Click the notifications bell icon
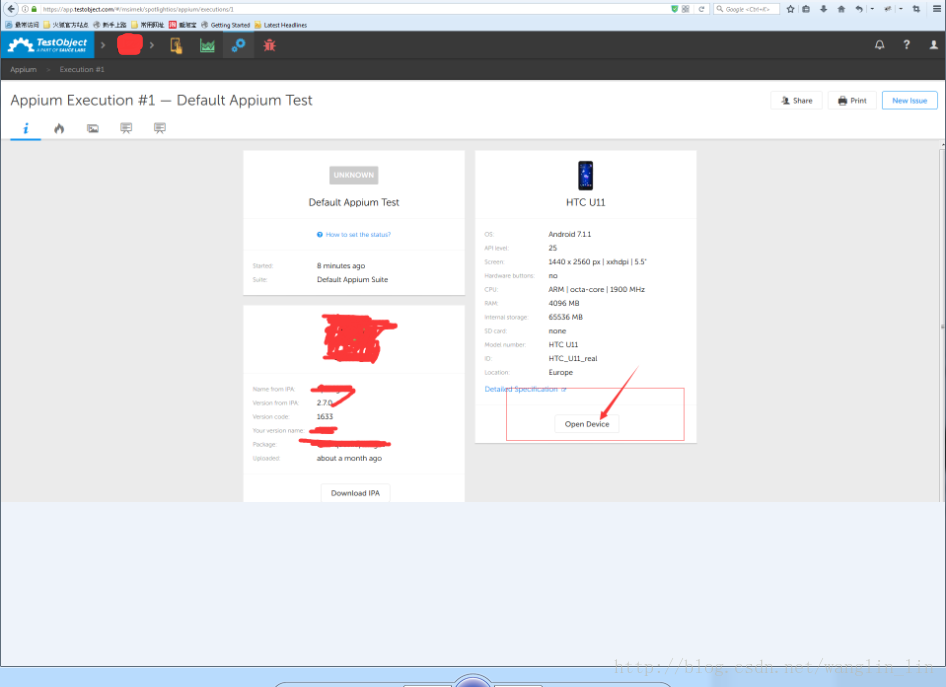This screenshot has height=687, width=946. 880,45
